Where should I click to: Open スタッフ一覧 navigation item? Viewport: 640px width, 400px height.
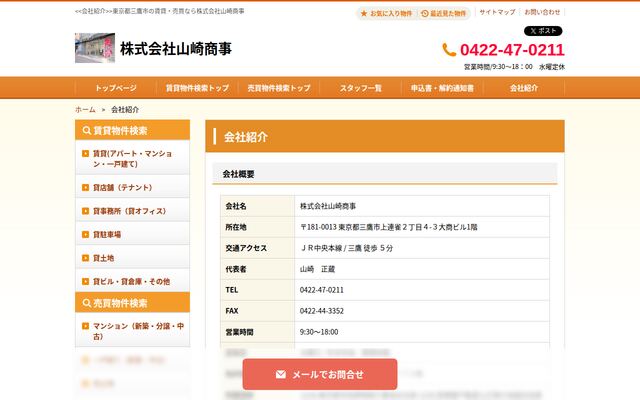(x=361, y=88)
